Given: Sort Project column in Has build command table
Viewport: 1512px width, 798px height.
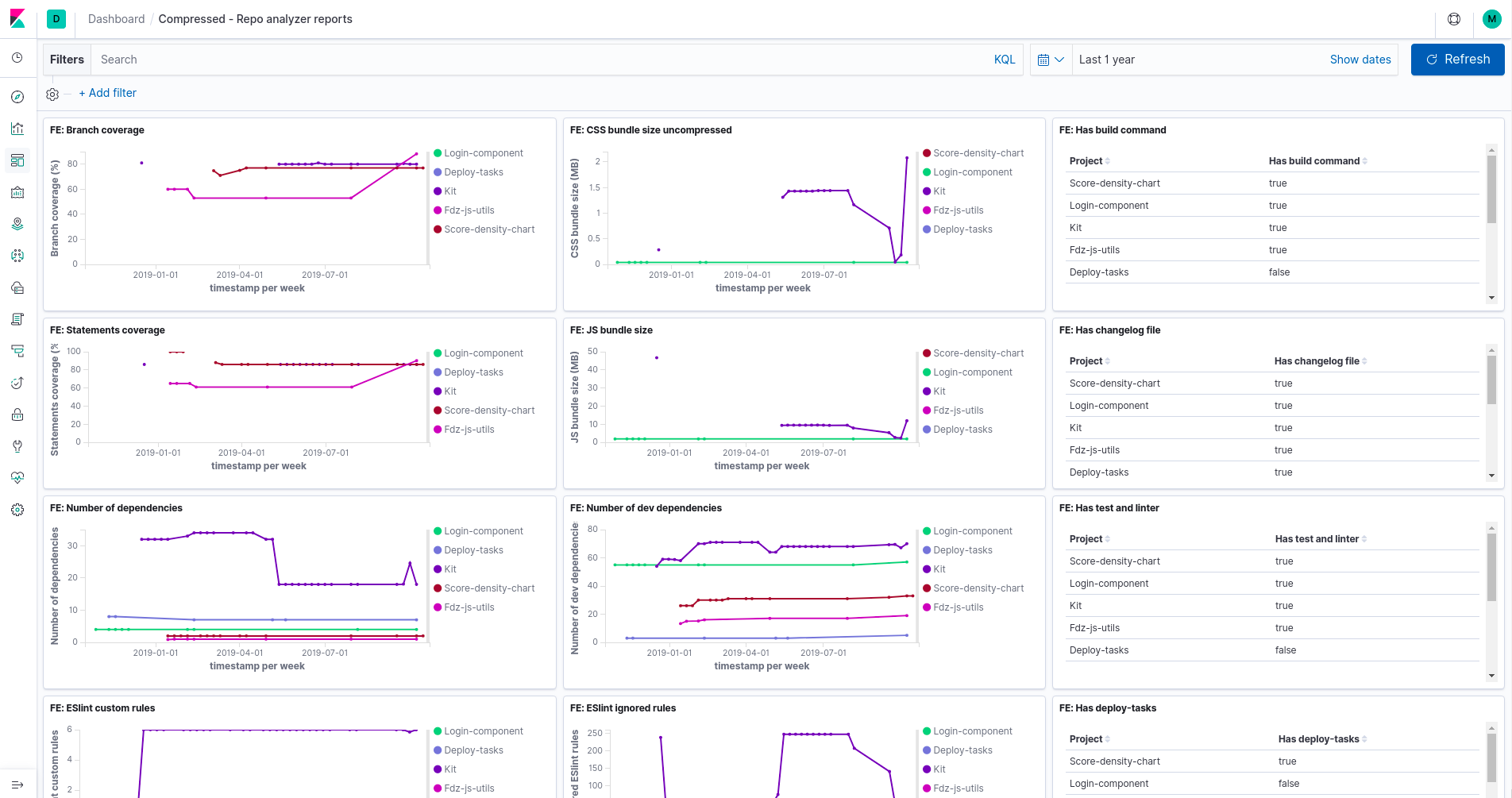Looking at the screenshot, I should coord(1090,161).
